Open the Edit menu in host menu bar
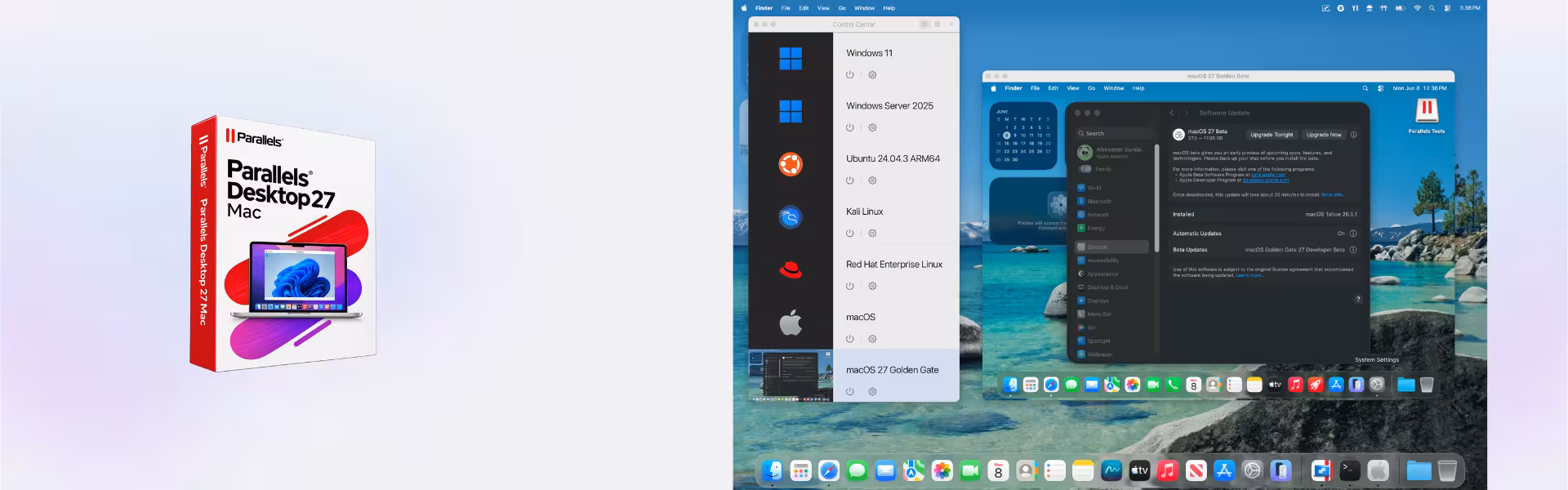Screen dimensions: 1568x490 pyautogui.click(x=804, y=8)
